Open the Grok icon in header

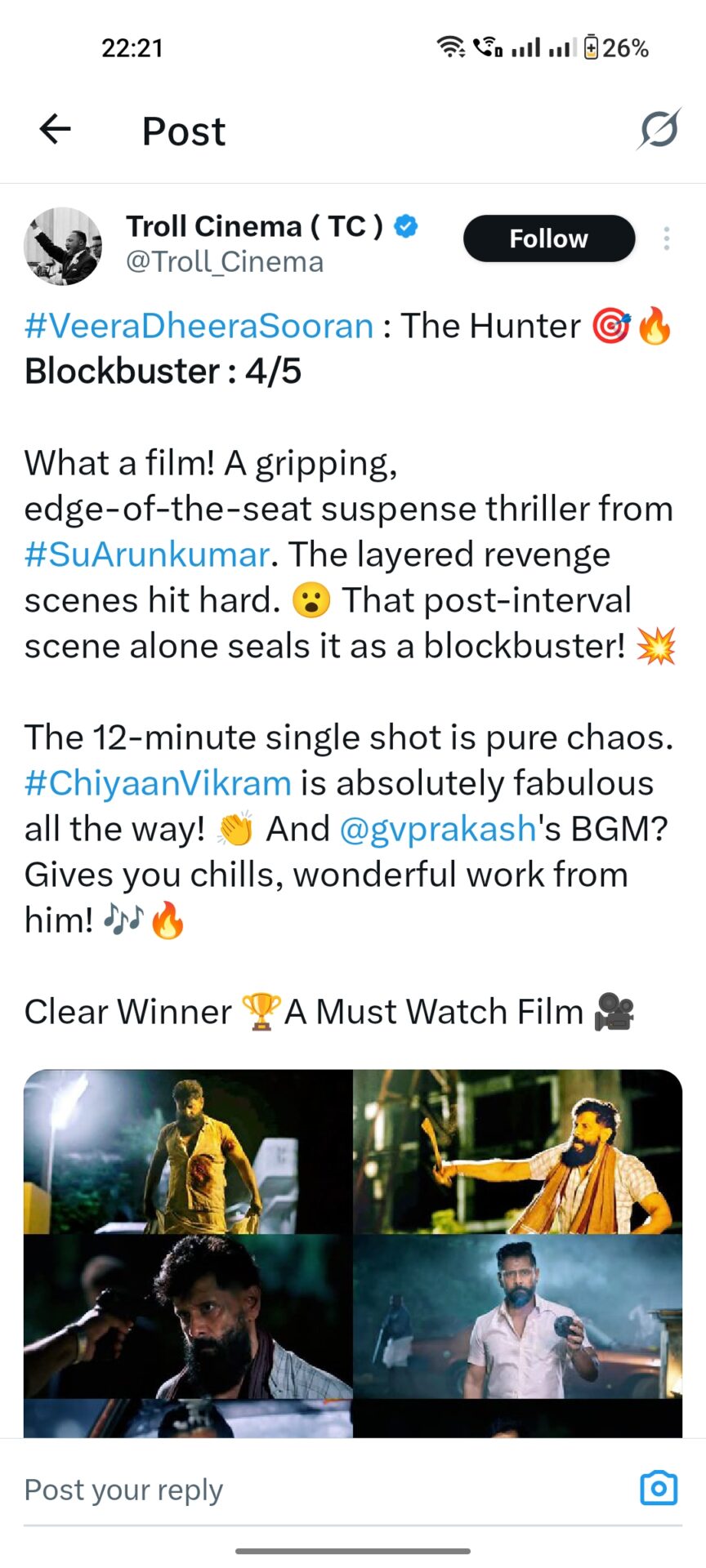659,129
